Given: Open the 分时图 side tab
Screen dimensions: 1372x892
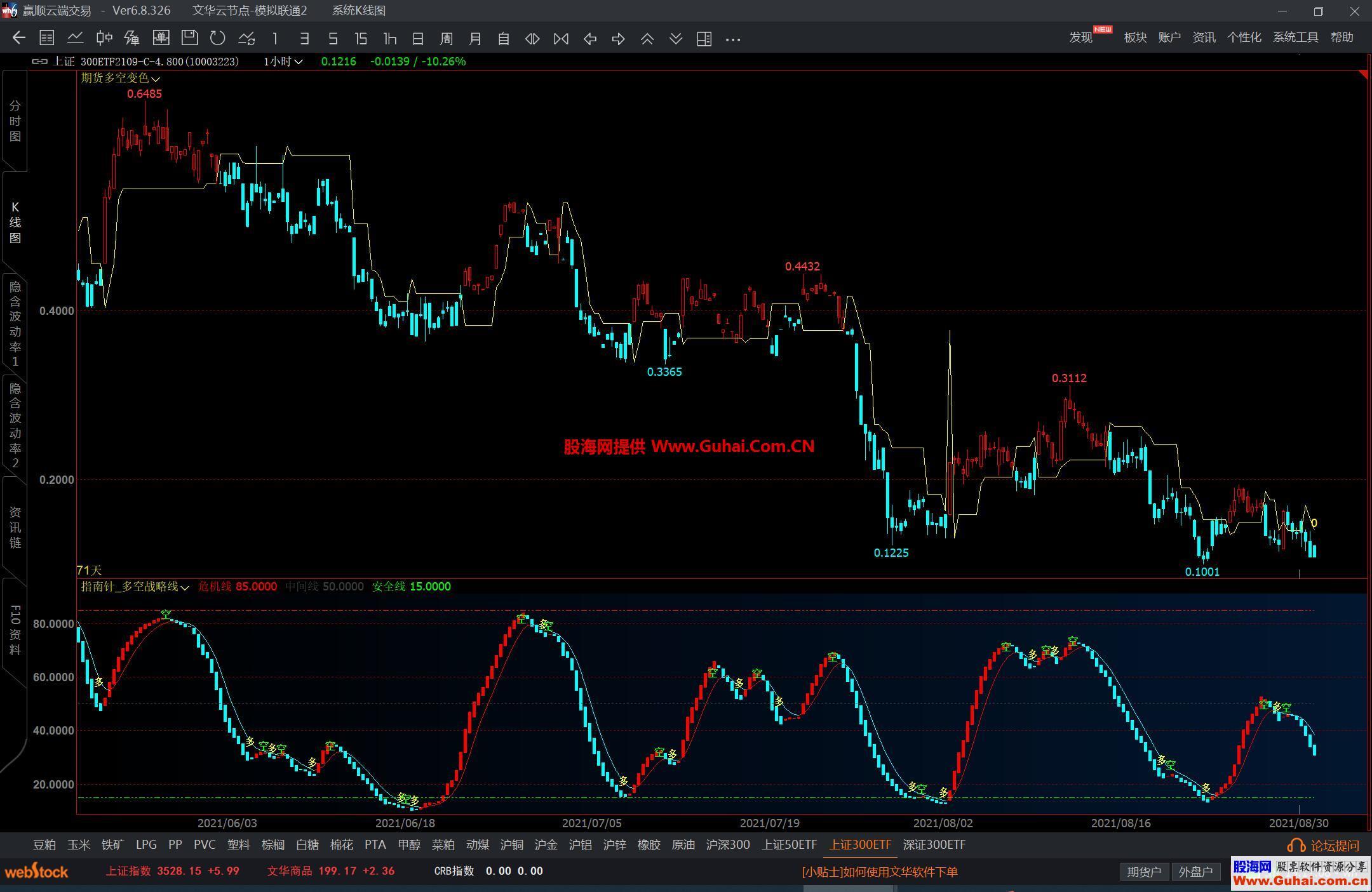Looking at the screenshot, I should (x=15, y=121).
